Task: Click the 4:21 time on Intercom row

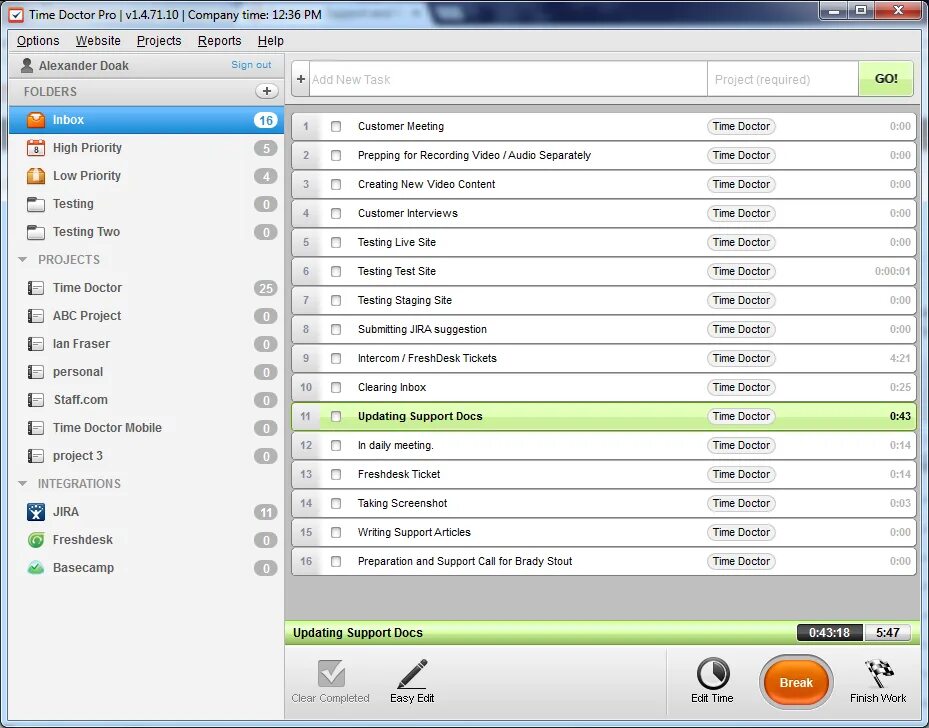Action: point(900,358)
